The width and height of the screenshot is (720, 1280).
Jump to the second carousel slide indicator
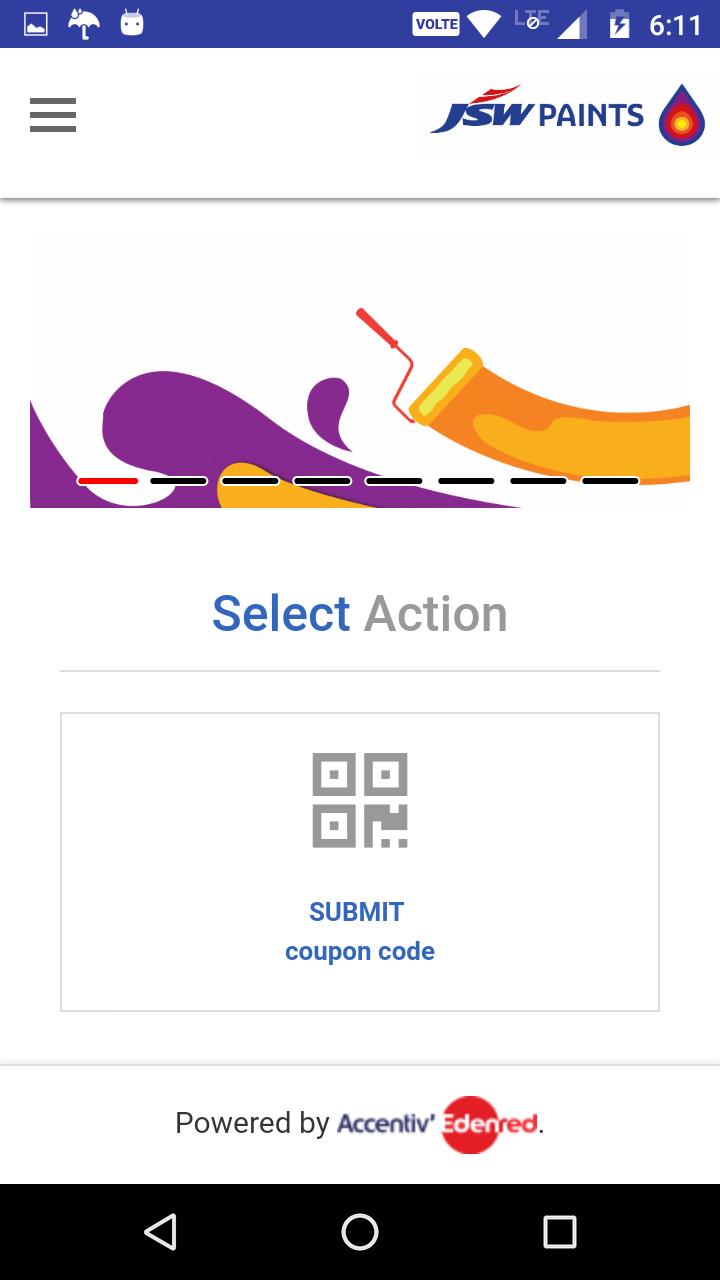179,481
